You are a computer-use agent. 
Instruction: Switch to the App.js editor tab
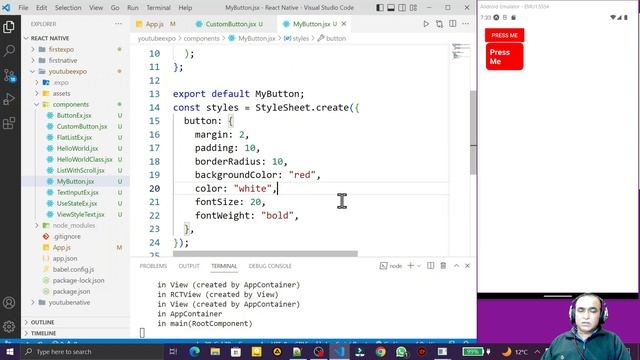(x=155, y=24)
